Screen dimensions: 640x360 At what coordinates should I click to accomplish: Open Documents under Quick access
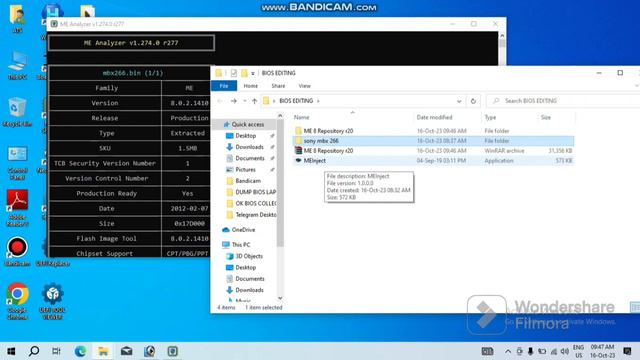(249, 158)
